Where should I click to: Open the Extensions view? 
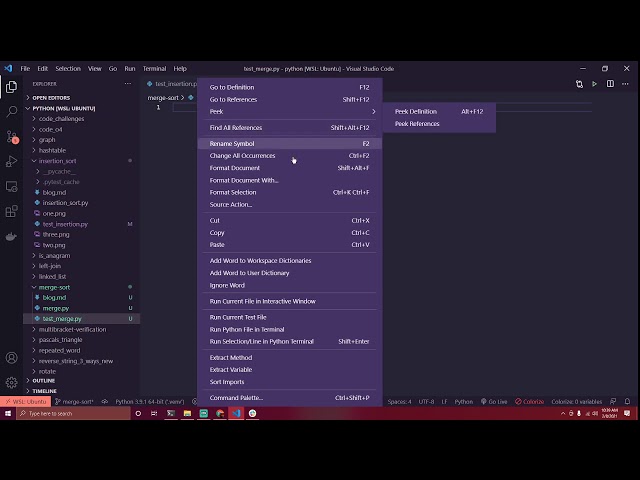coord(11,211)
